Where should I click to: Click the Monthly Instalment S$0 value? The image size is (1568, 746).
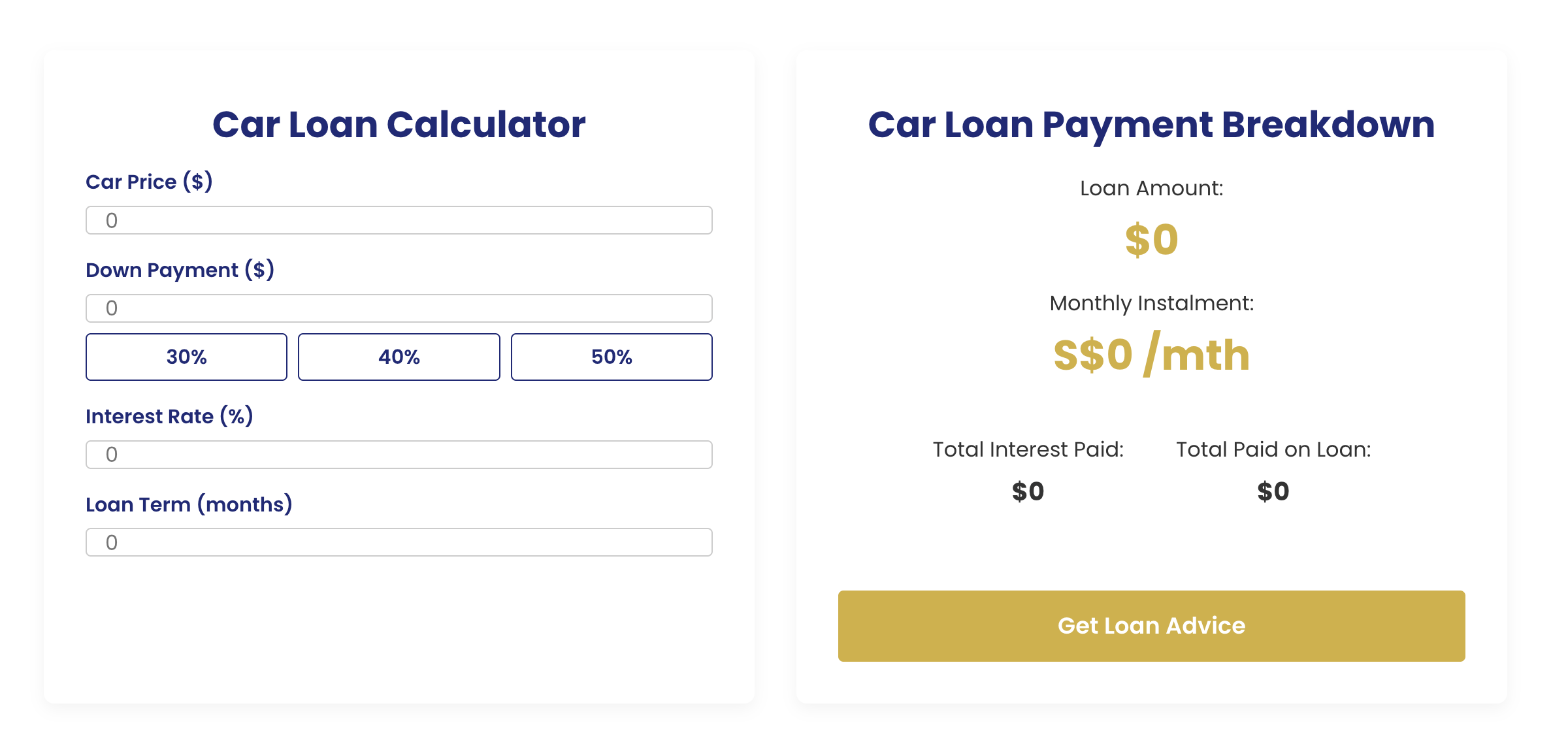pyautogui.click(x=1151, y=356)
